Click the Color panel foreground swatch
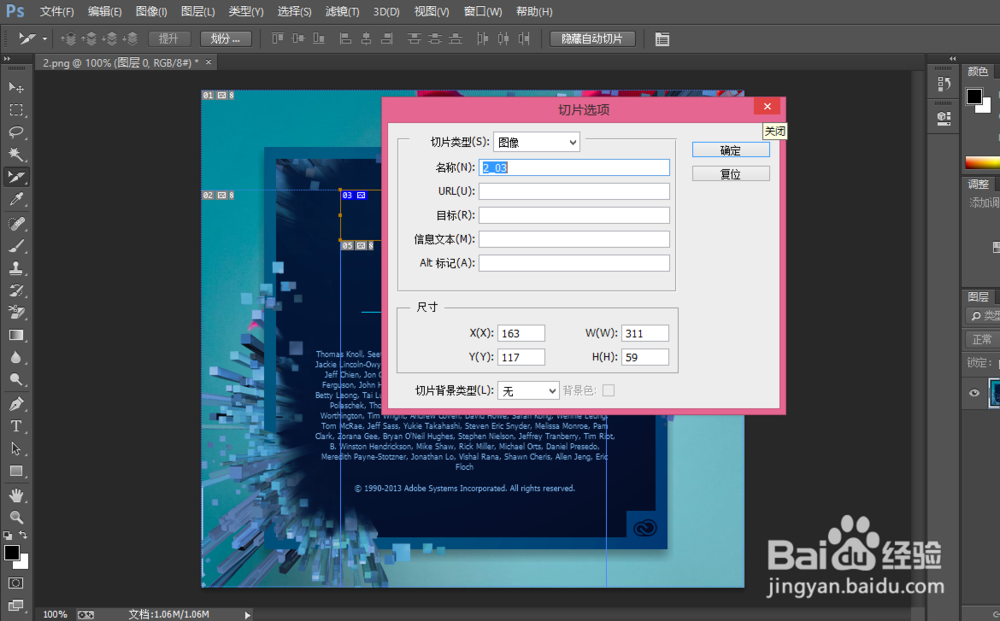The image size is (1000, 621). click(x=974, y=96)
